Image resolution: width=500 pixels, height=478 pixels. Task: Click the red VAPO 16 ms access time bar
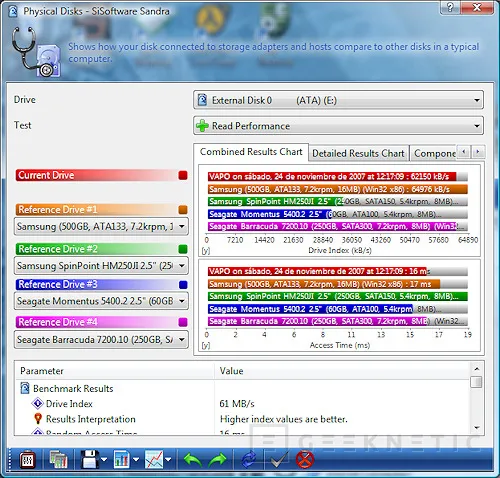click(x=317, y=271)
